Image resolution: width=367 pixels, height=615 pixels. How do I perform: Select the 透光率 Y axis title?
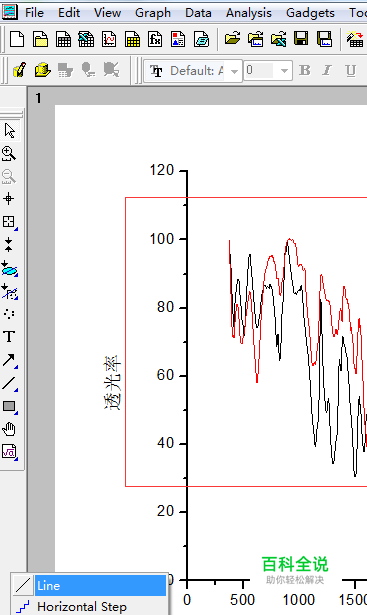[x=113, y=383]
